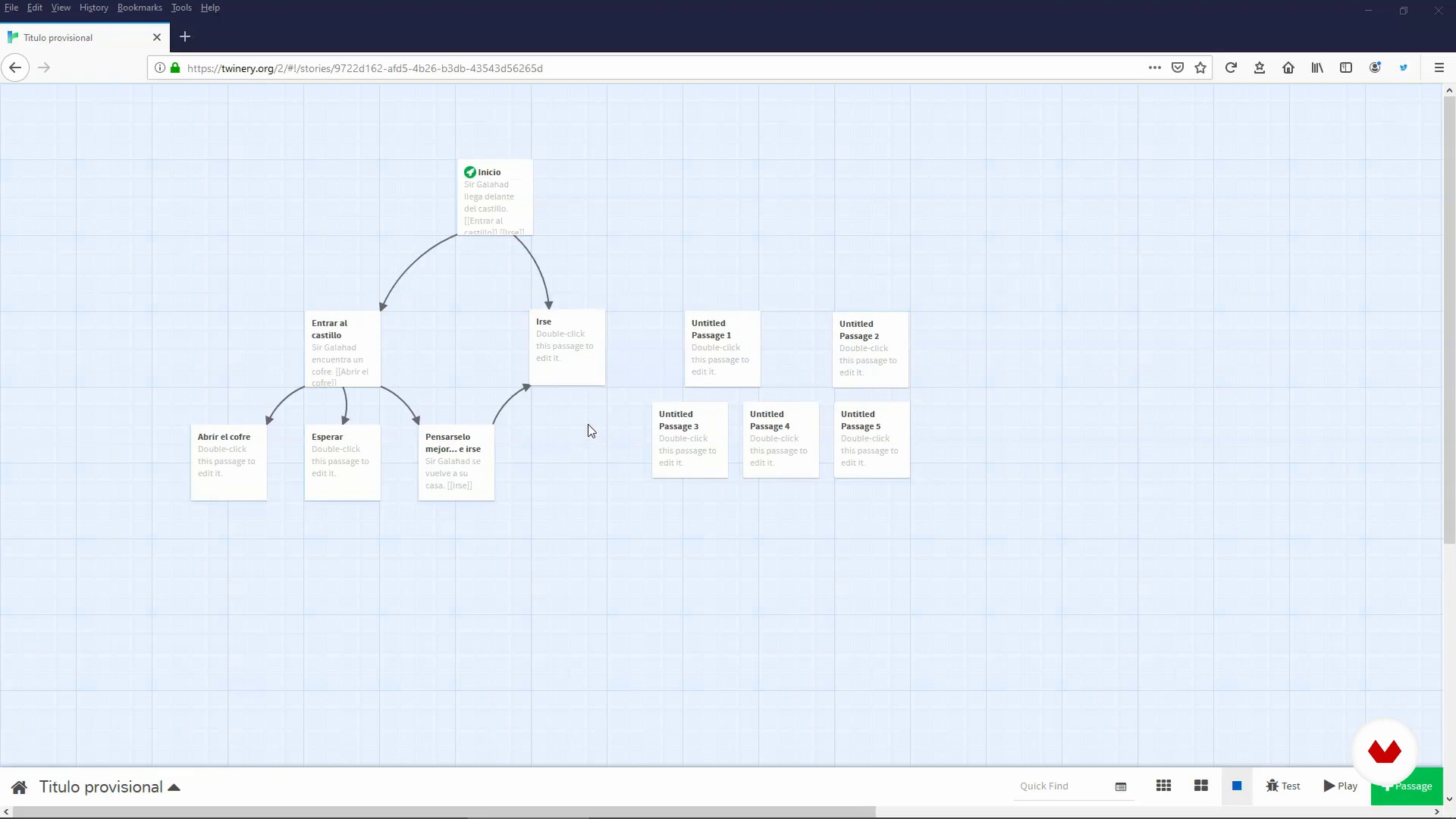
Task: Open the star-tray bookmarks toolbar icon
Action: tap(1260, 67)
